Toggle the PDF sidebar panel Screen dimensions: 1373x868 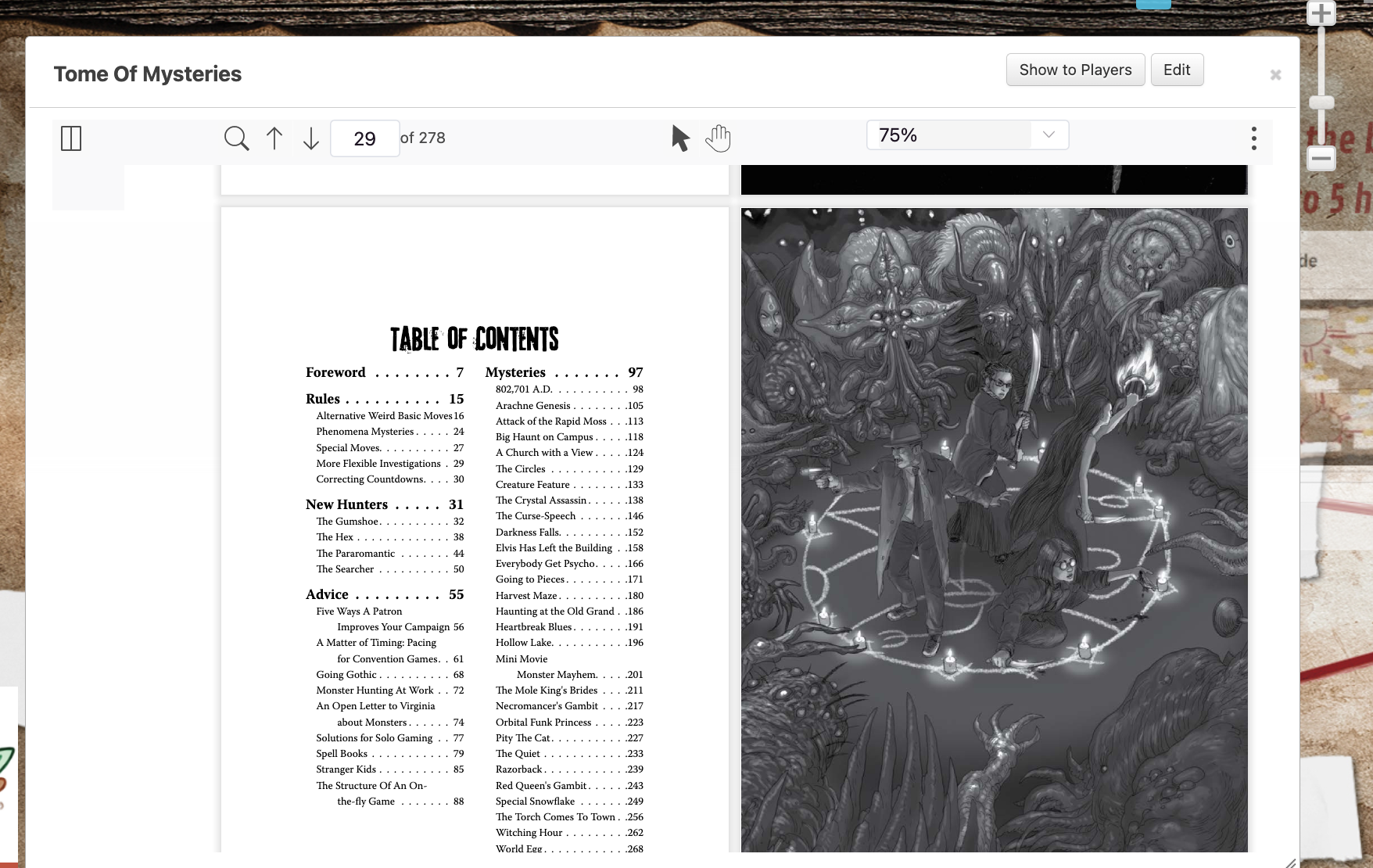[71, 138]
